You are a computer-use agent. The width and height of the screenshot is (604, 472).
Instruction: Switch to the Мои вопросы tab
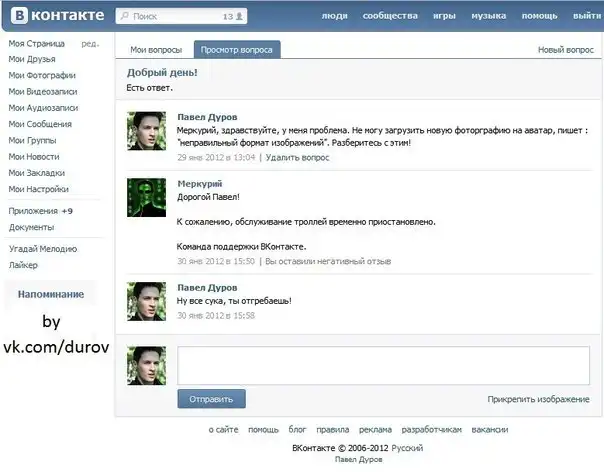(x=157, y=49)
